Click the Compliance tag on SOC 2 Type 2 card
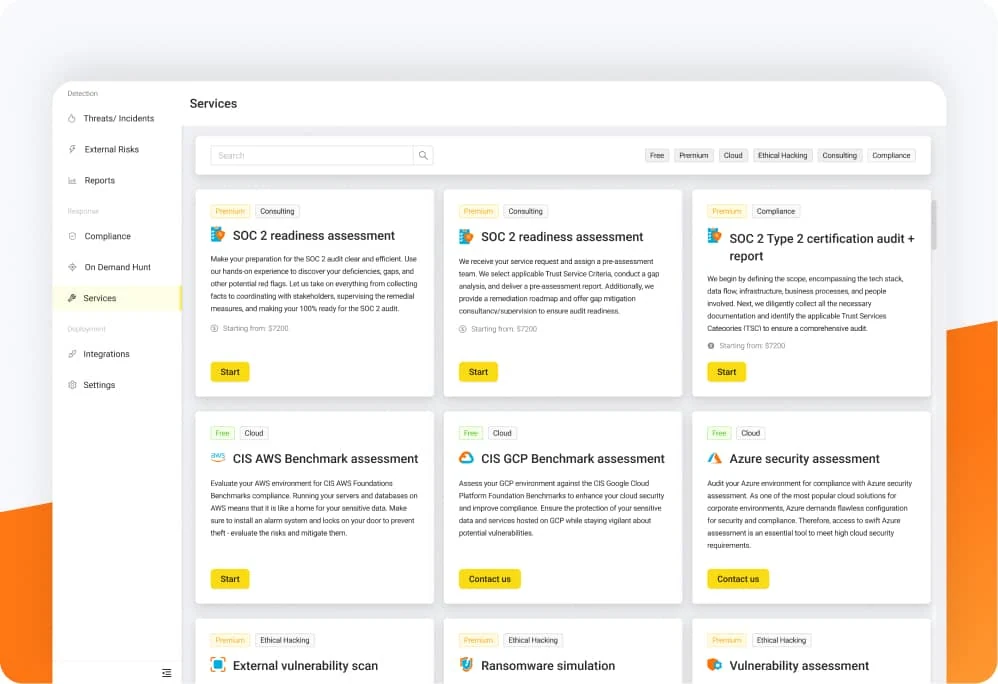The image size is (998, 684). (775, 211)
